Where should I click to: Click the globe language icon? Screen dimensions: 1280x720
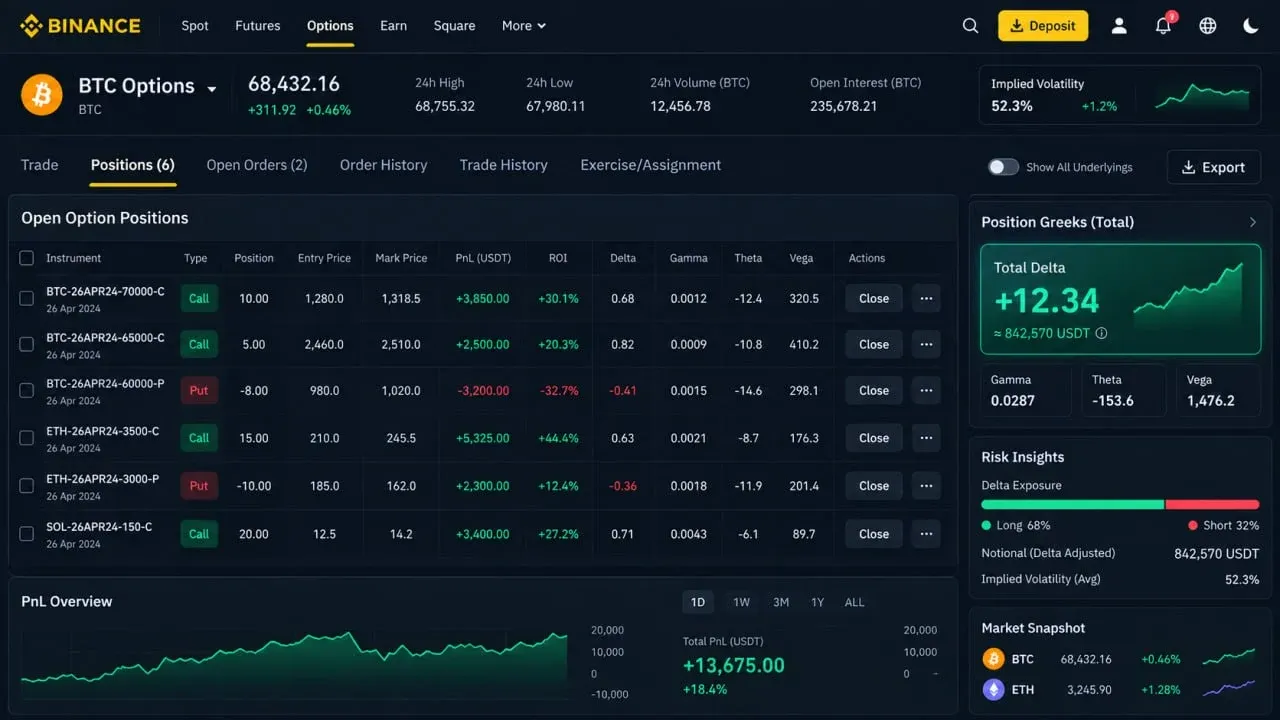[1208, 26]
